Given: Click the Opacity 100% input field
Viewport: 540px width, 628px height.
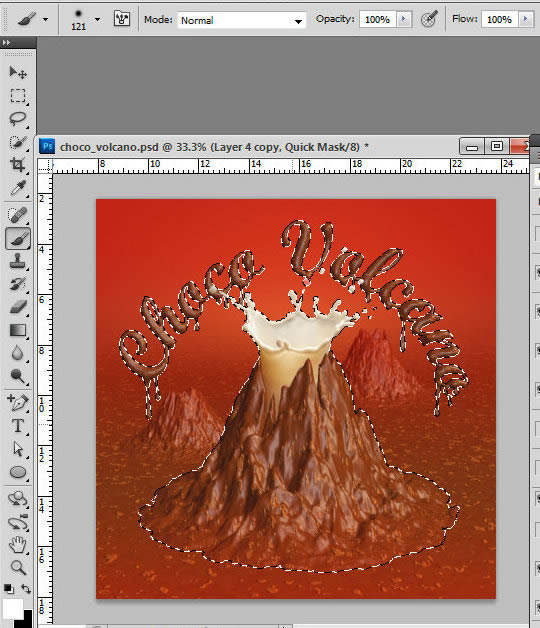Looking at the screenshot, I should pos(378,19).
